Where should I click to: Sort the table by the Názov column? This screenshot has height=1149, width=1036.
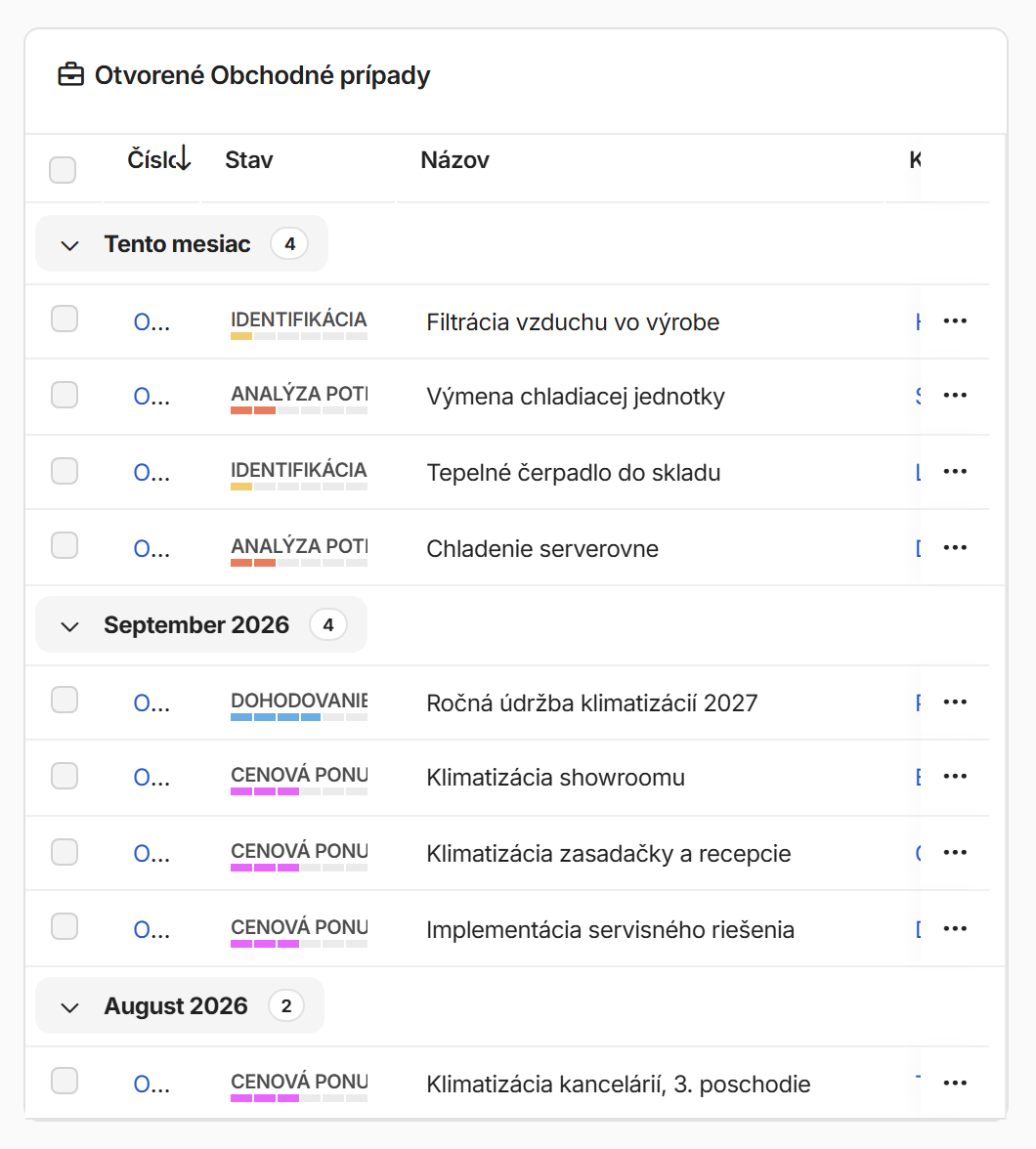[x=454, y=160]
